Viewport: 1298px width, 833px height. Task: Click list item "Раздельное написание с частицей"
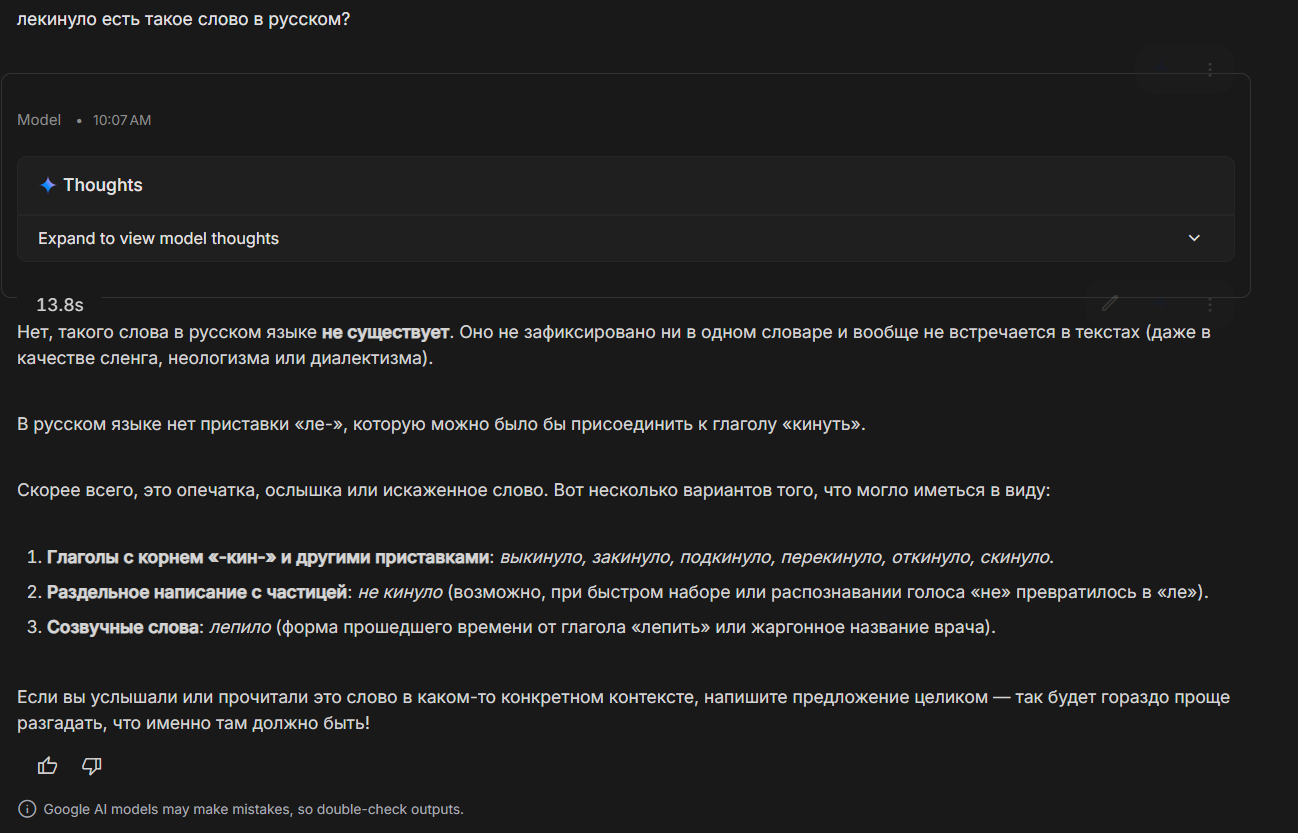tap(196, 592)
